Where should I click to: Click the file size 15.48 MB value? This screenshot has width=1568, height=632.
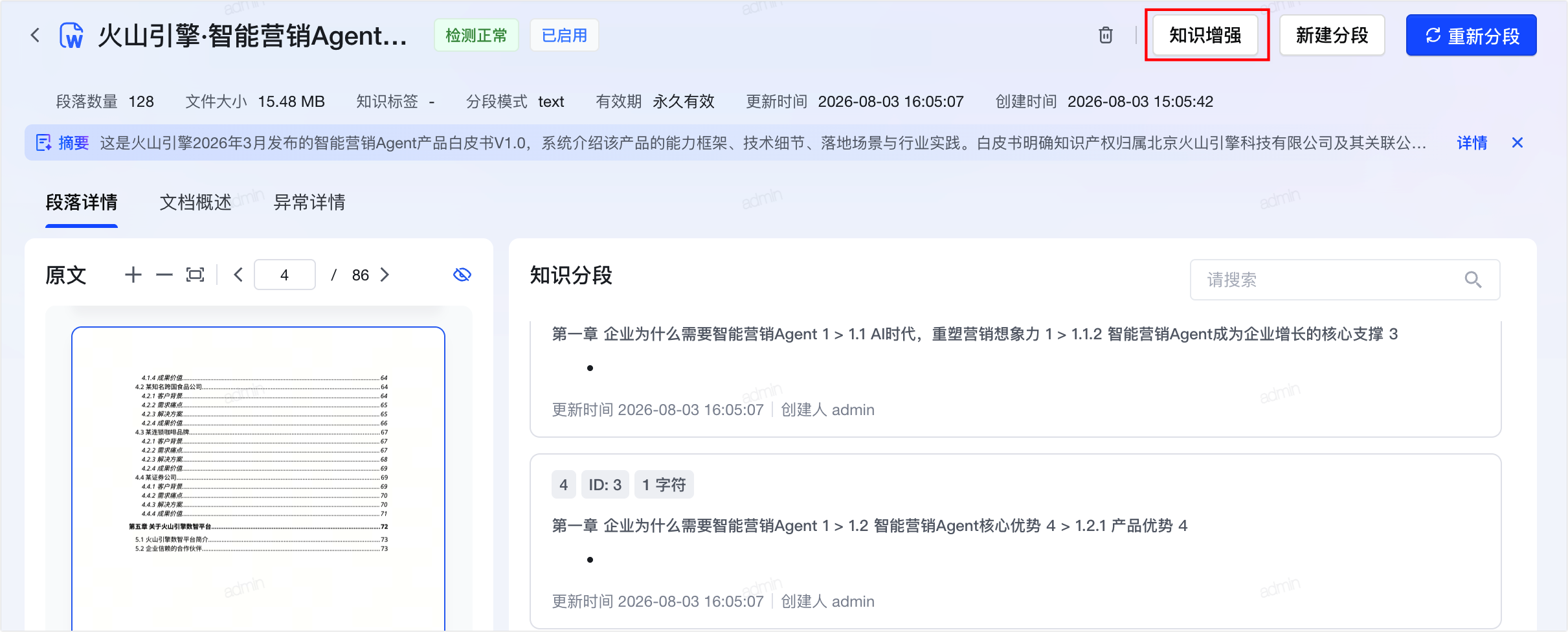pos(291,102)
